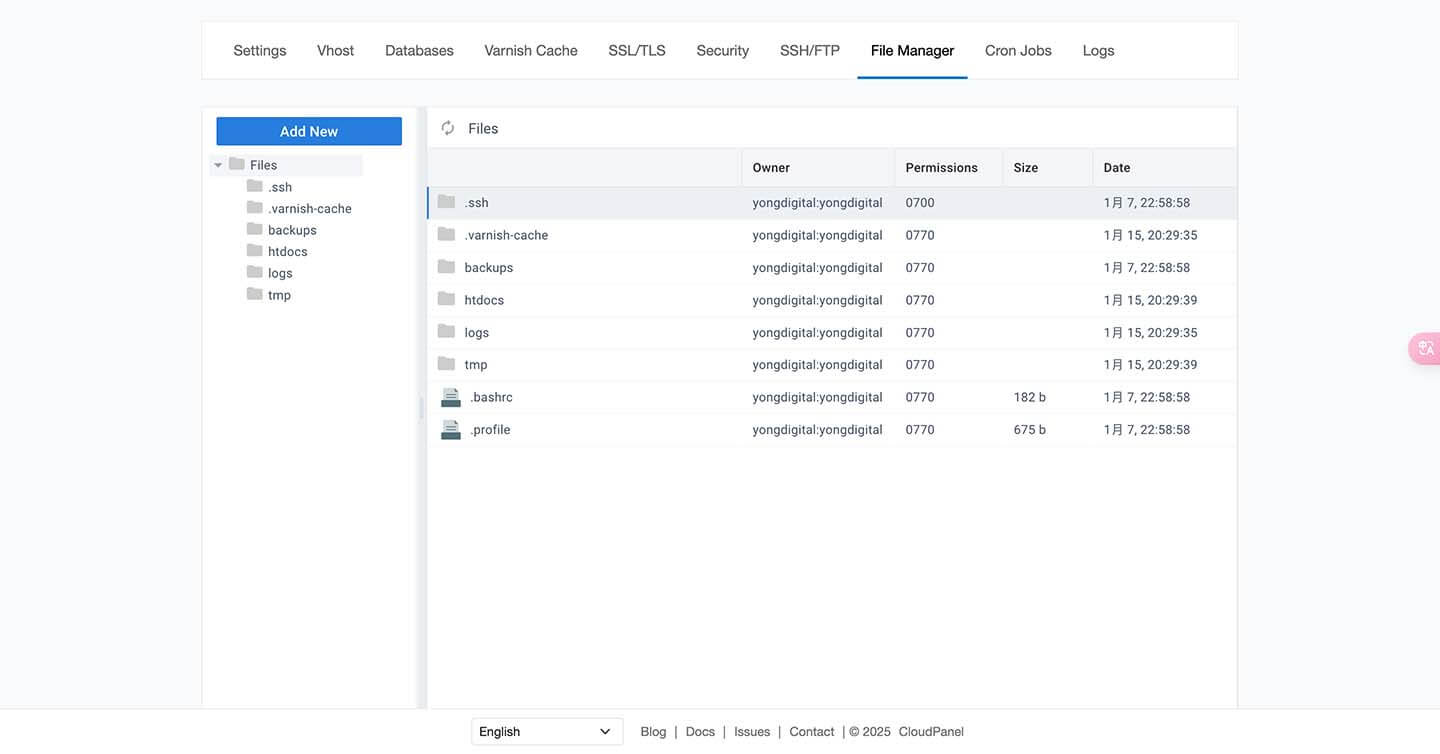Click the .ssh folder icon in sidebar tree
1440x754 pixels.
tap(255, 186)
